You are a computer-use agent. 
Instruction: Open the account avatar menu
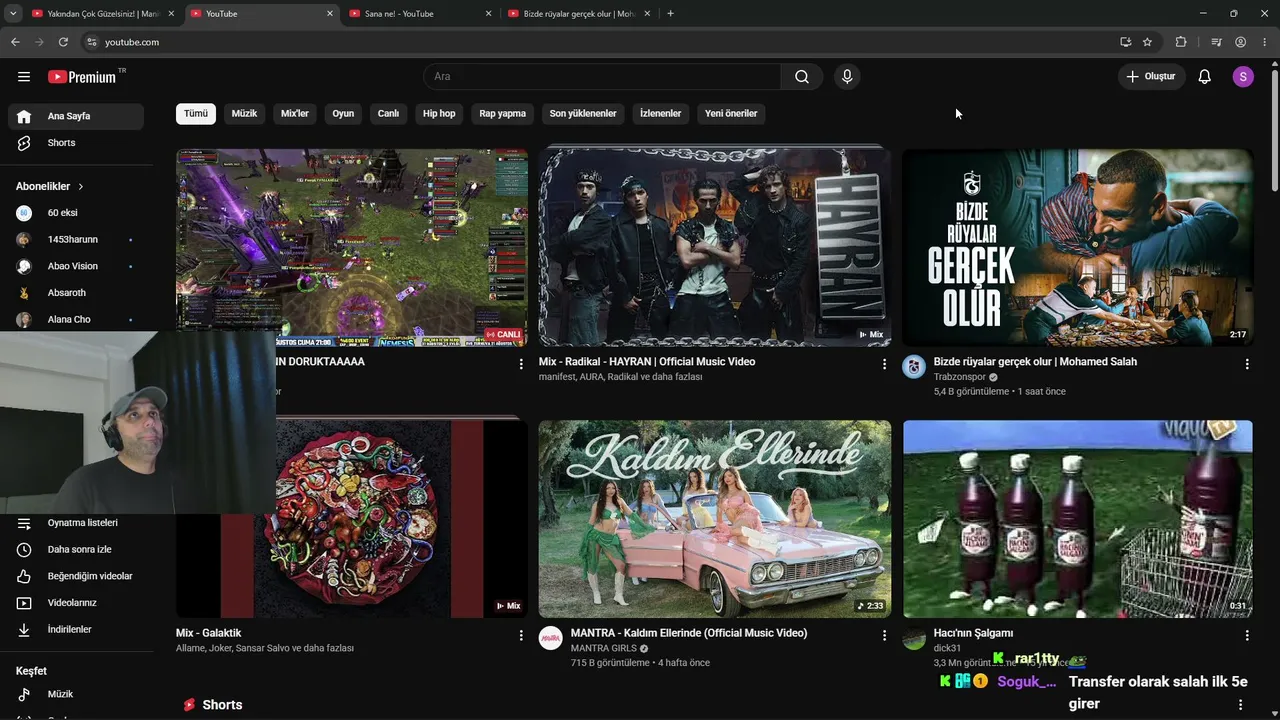[1243, 77]
